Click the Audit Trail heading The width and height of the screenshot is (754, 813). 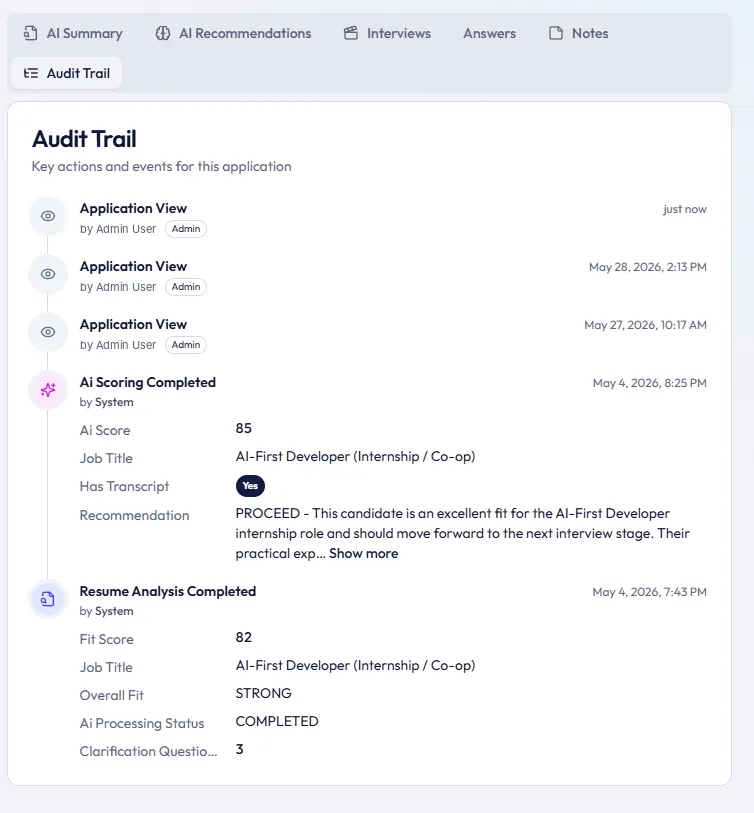tap(85, 139)
